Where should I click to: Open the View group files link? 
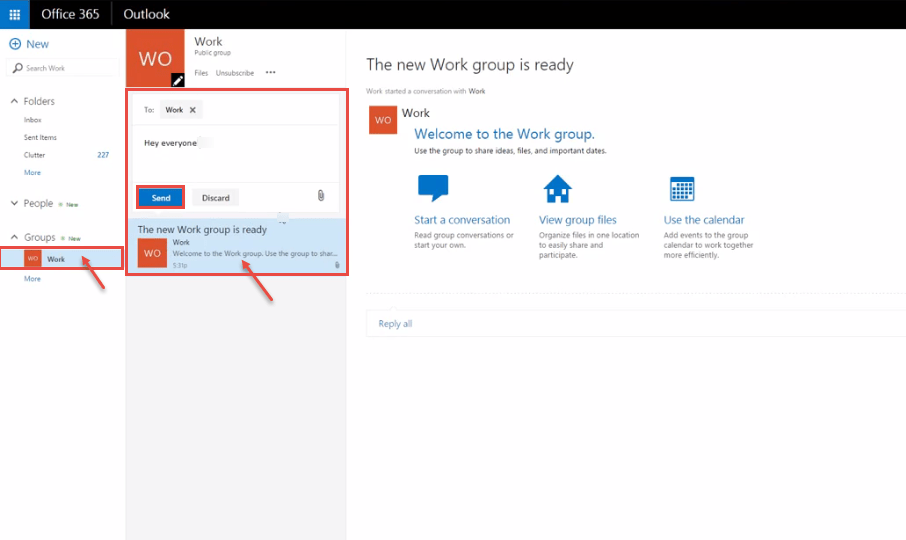pyautogui.click(x=577, y=220)
